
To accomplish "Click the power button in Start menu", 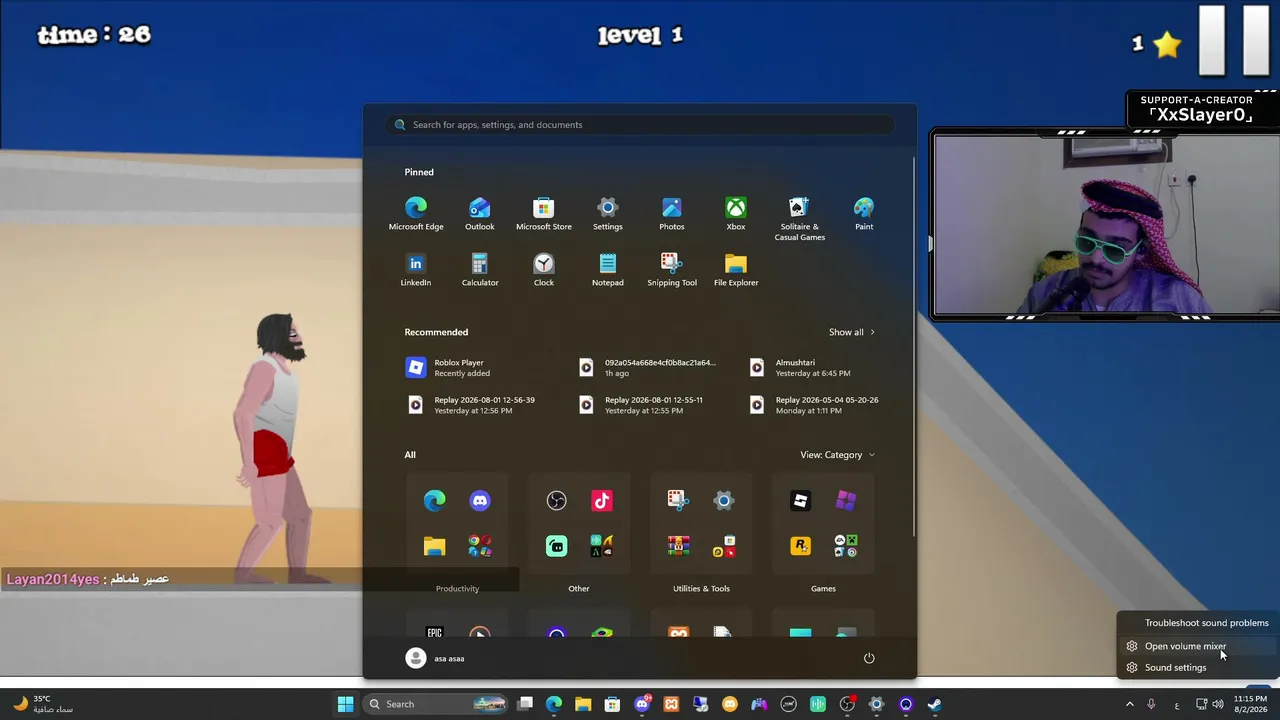I will (869, 658).
